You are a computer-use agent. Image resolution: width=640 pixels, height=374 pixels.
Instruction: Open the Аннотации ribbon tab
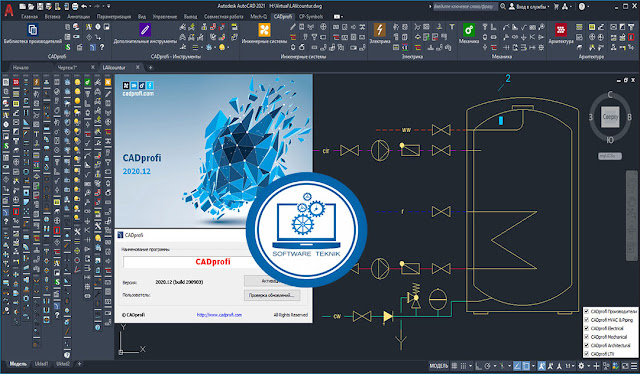(78, 17)
